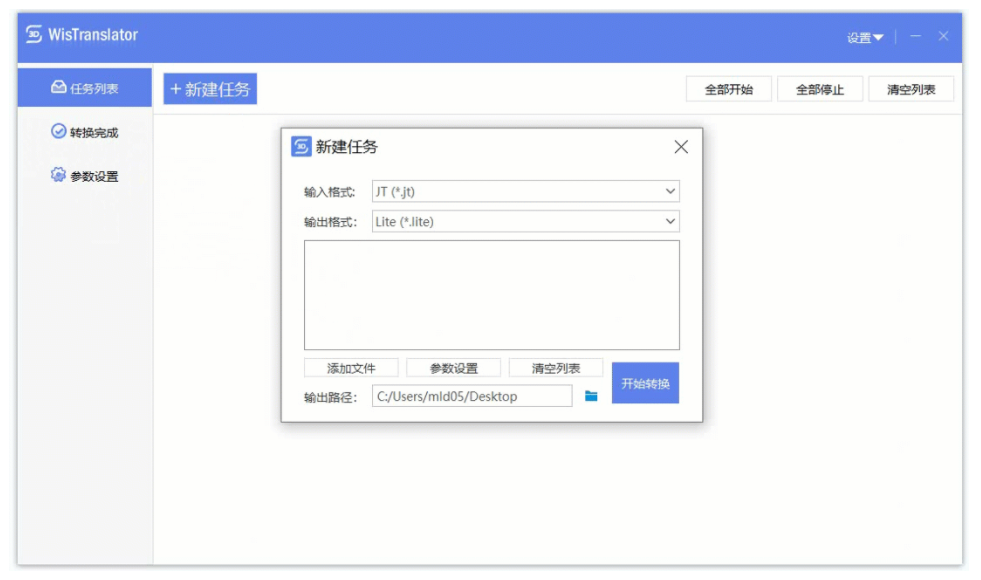Click the 输出格式 label text

pyautogui.click(x=330, y=222)
